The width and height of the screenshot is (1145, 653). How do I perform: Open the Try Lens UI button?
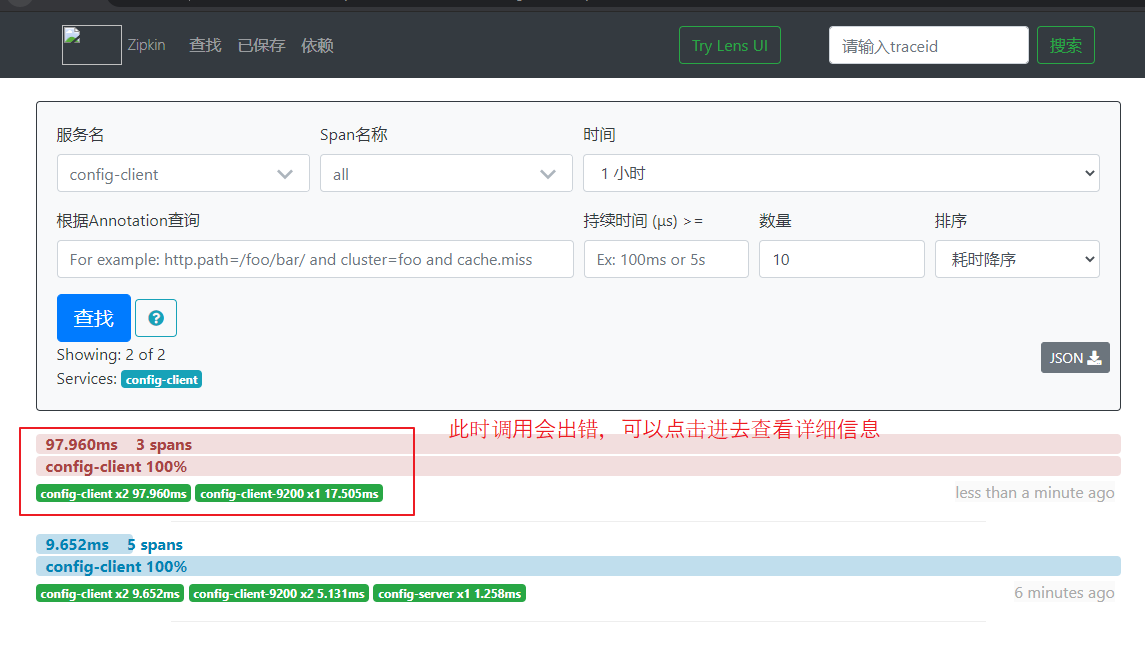coord(729,45)
